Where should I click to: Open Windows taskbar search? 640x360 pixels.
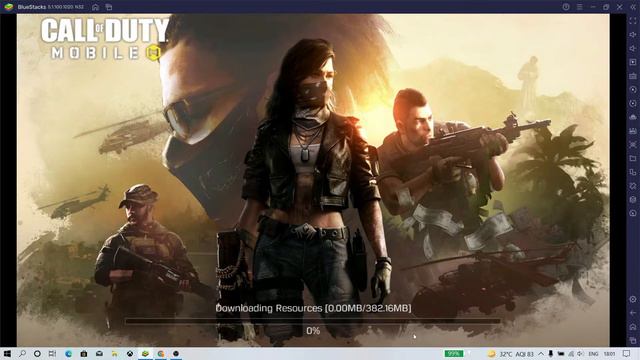[x=22, y=353]
